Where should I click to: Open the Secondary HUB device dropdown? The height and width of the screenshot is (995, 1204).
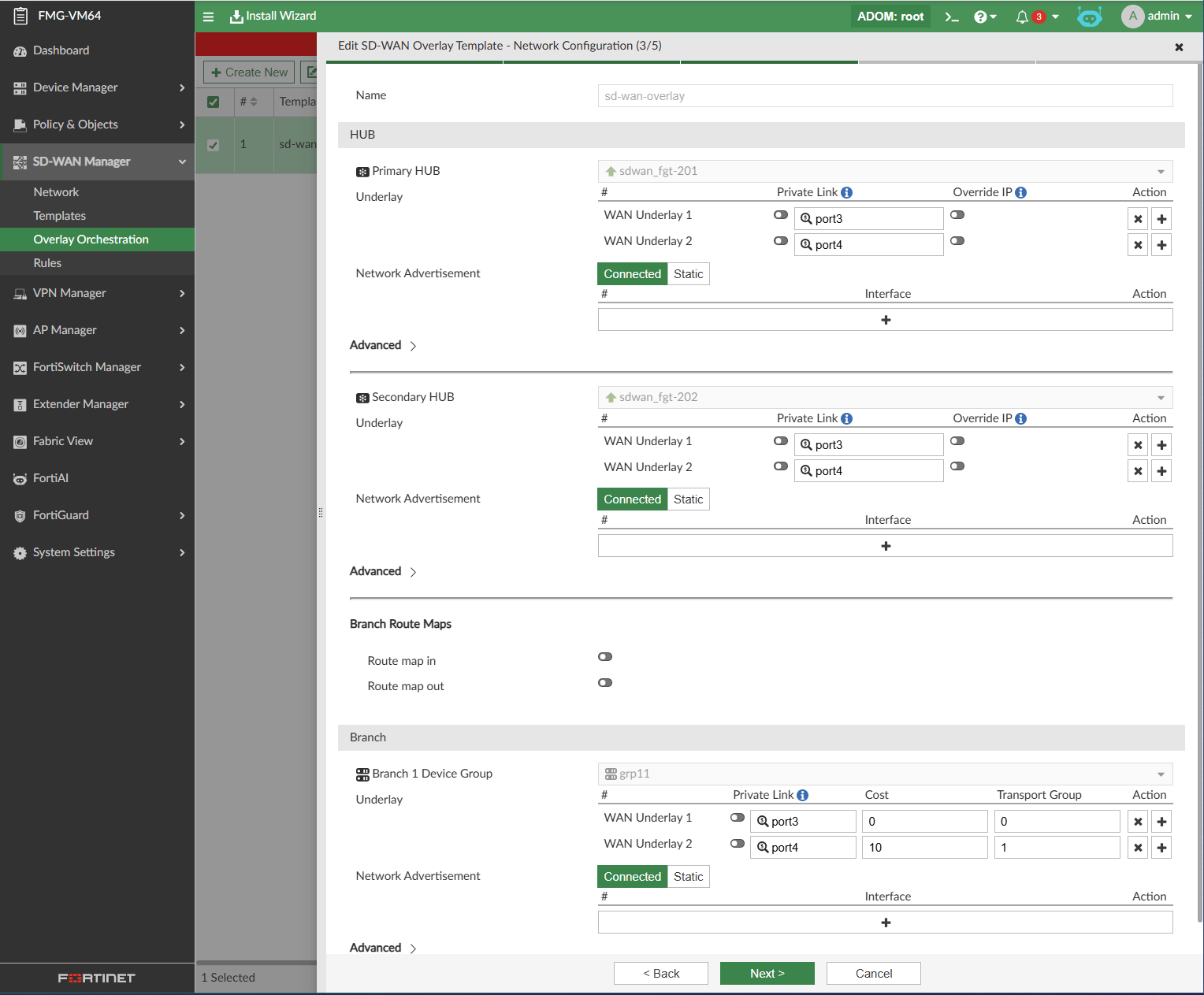coord(886,397)
